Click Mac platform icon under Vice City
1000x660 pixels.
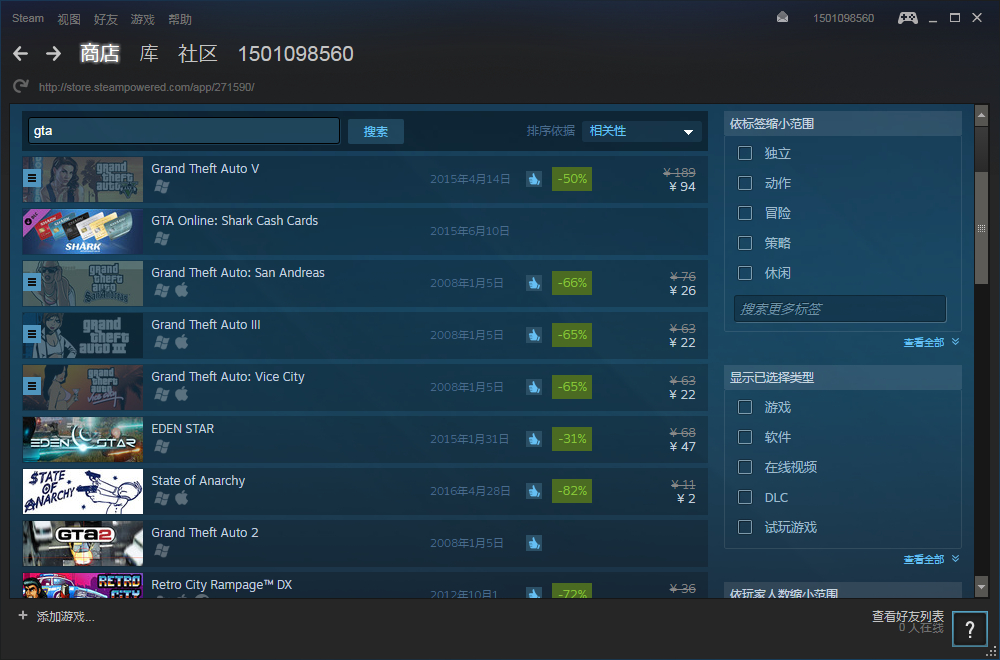[x=182, y=395]
